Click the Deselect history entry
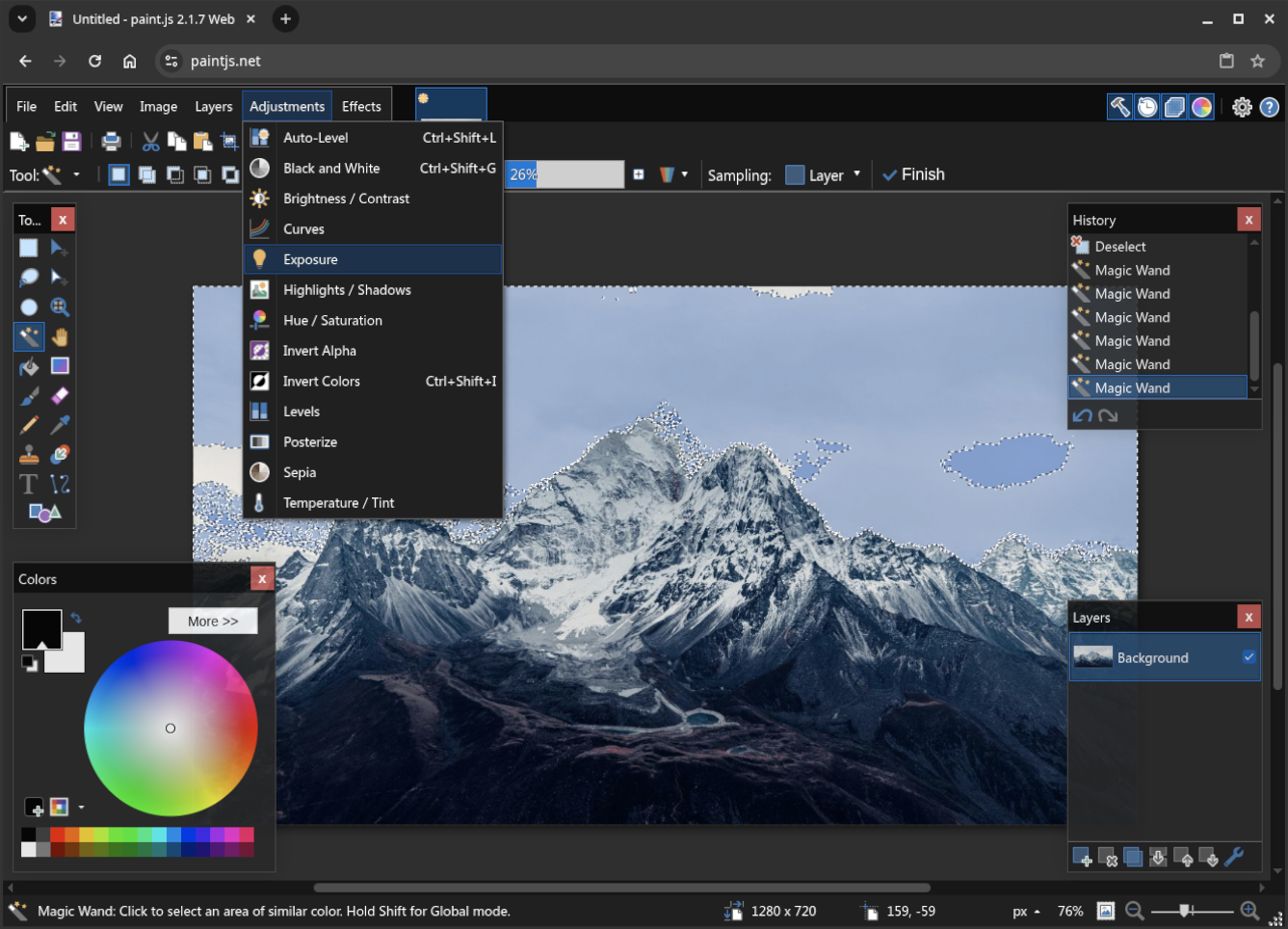This screenshot has width=1288, height=929. [x=1158, y=247]
